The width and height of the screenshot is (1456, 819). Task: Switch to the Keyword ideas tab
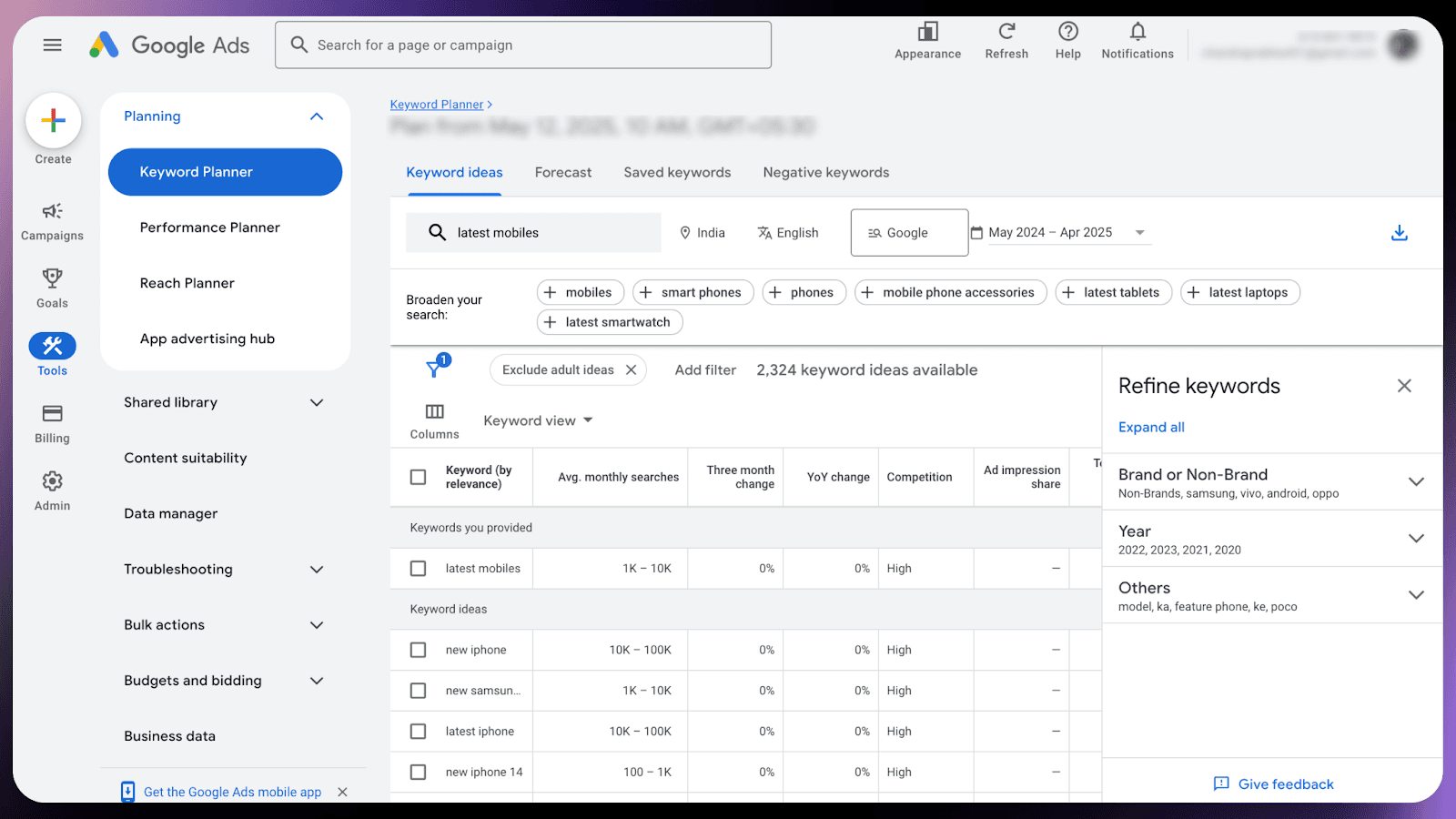click(454, 173)
